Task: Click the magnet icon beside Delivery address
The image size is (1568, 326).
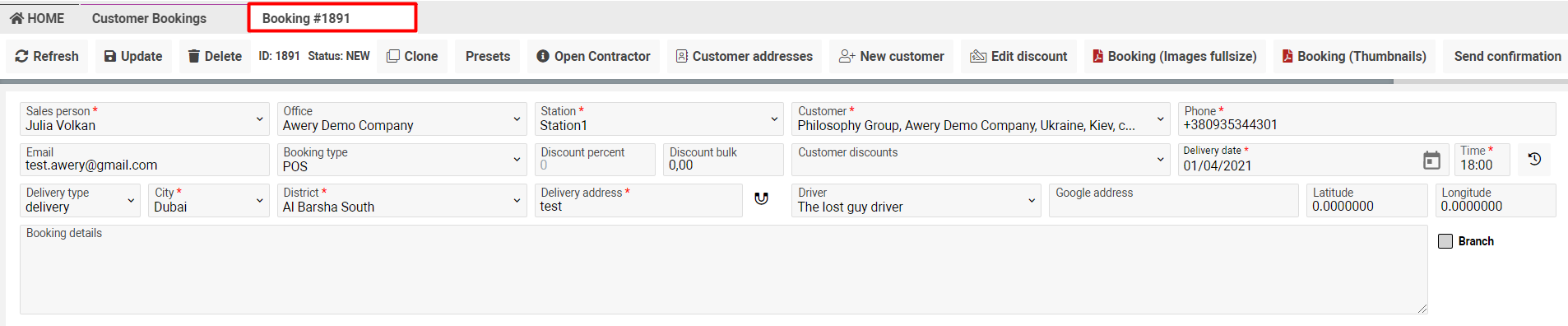Action: [762, 198]
